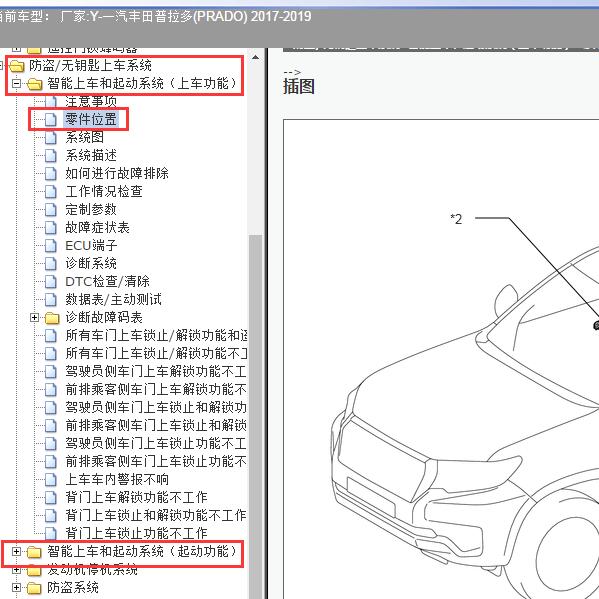Select the 零件位置 page
Image resolution: width=599 pixels, height=599 pixels.
click(91, 119)
